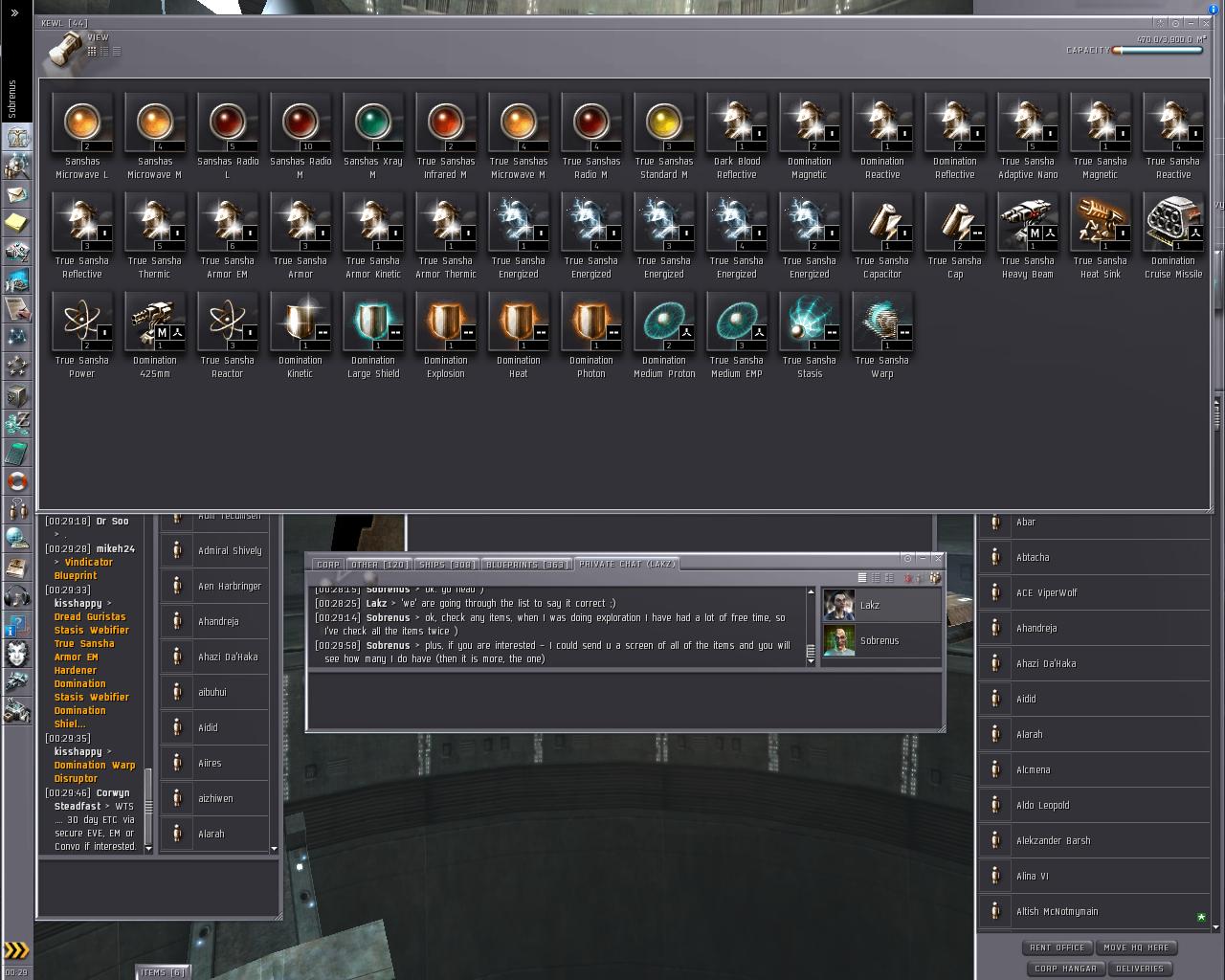Screen dimensions: 1225x980
Task: Open the mail envelope icon in the sidebar
Action: click(x=17, y=194)
